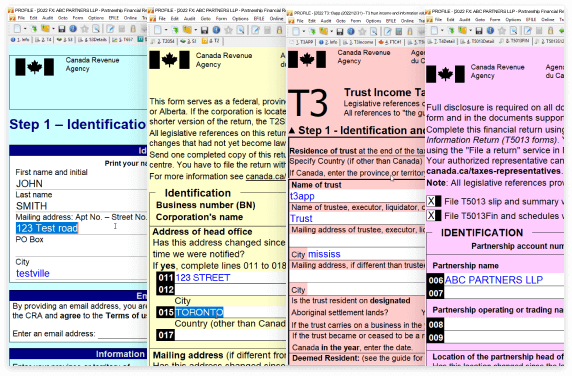Click First name field containing JOHN
572x376 pixels.
pos(81,183)
